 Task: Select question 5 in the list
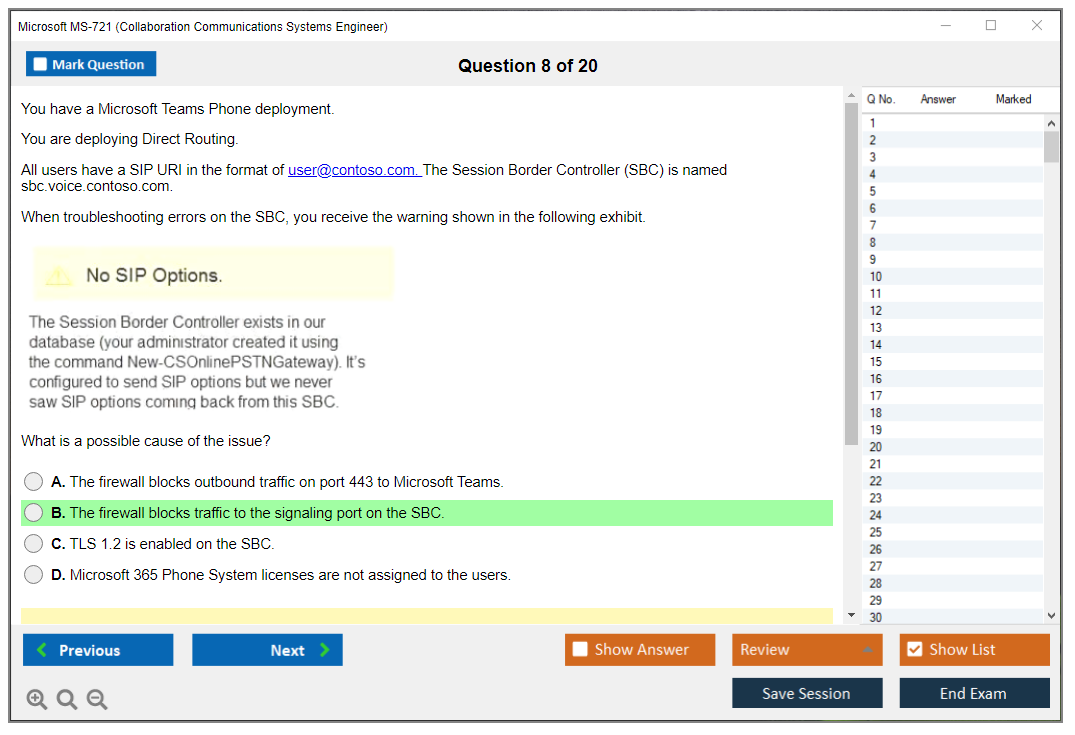[953, 191]
